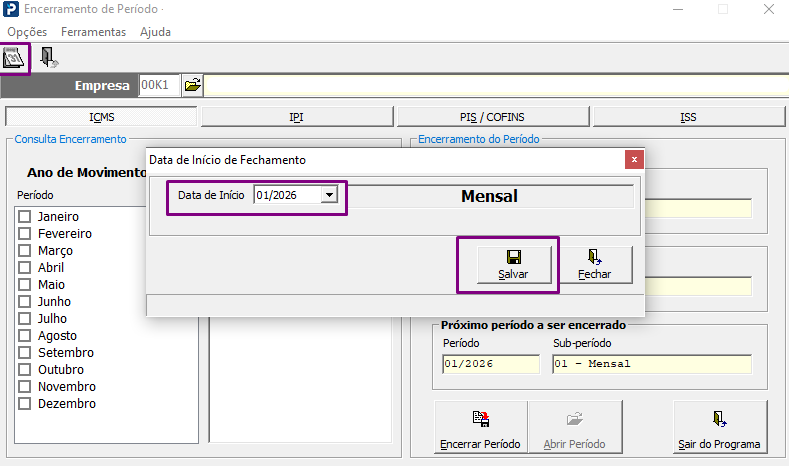Viewport: 789px width, 466px height.
Task: Click the exit door toolbar icon
Action: coord(49,57)
